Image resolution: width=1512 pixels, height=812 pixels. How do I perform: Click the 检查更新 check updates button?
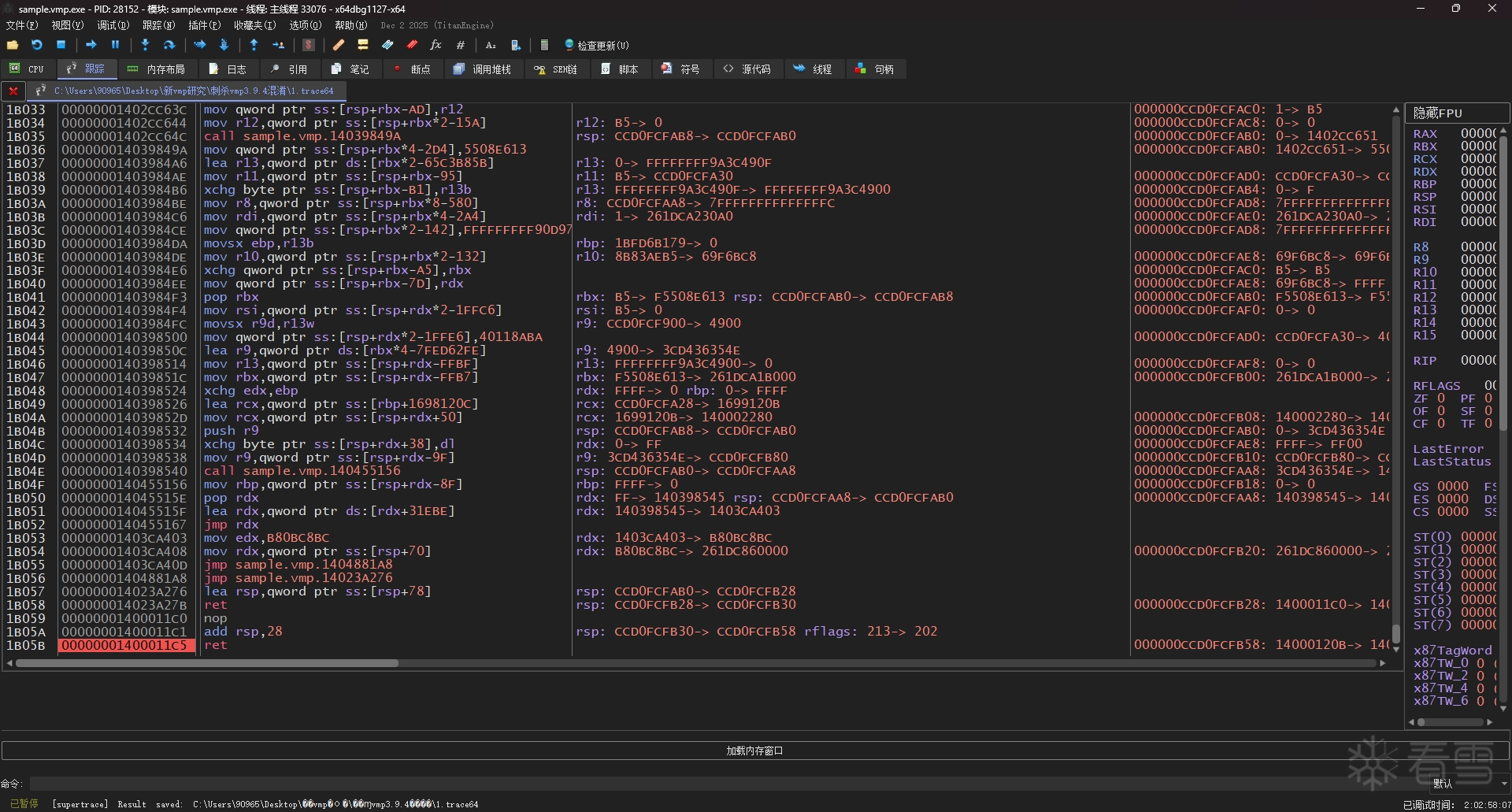coord(597,46)
